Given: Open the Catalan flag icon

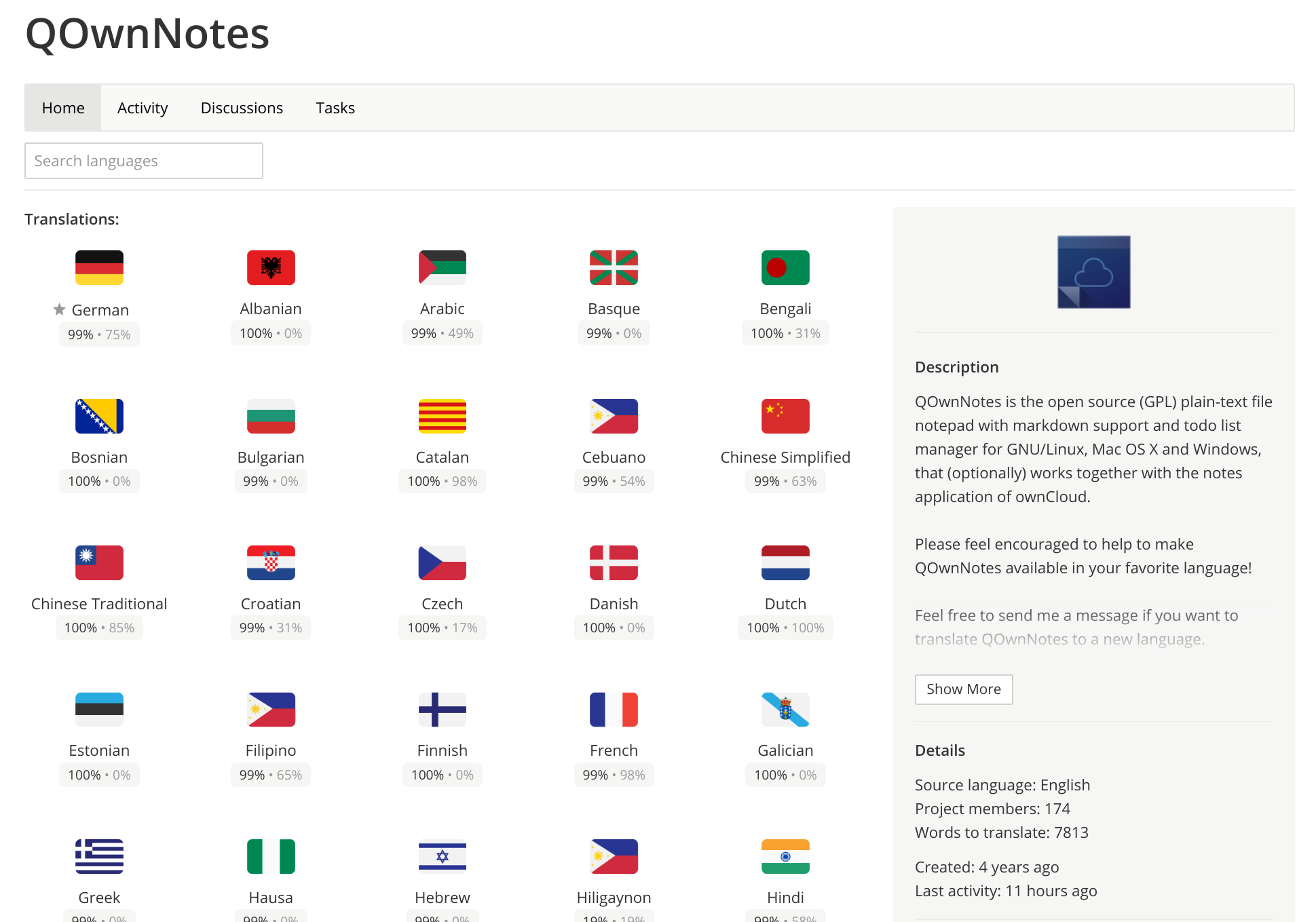Looking at the screenshot, I should click(x=442, y=416).
